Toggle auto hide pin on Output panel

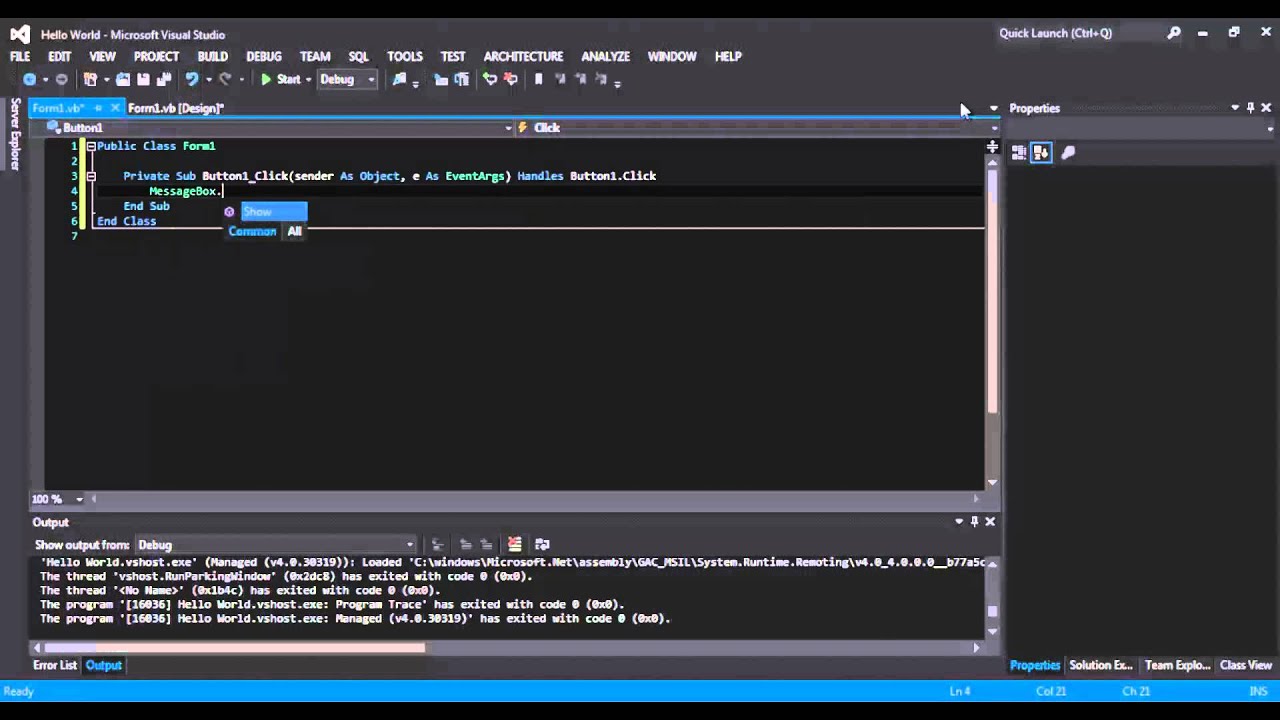[974, 522]
